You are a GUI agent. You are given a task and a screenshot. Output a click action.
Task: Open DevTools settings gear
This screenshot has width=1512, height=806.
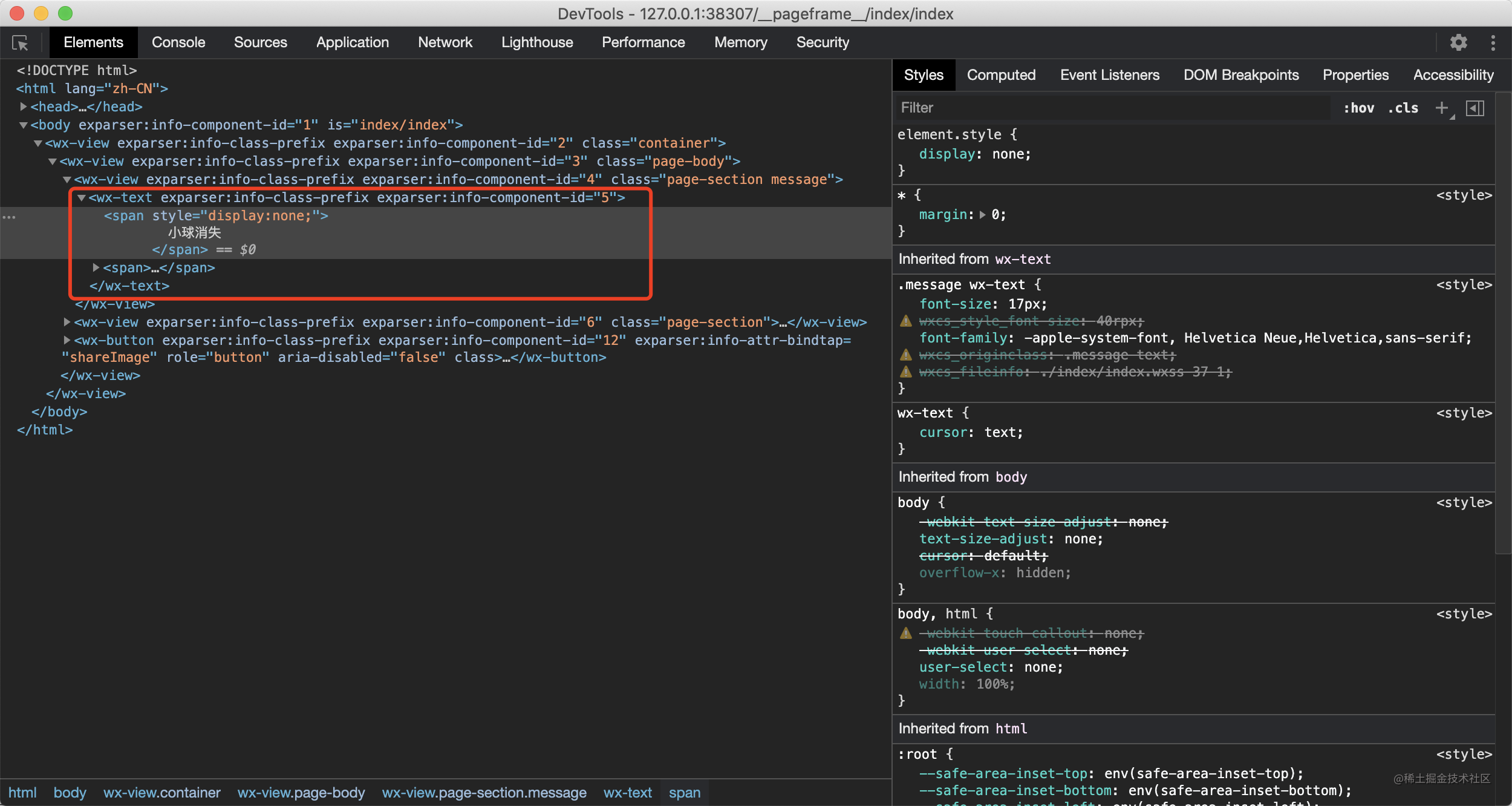(x=1458, y=42)
